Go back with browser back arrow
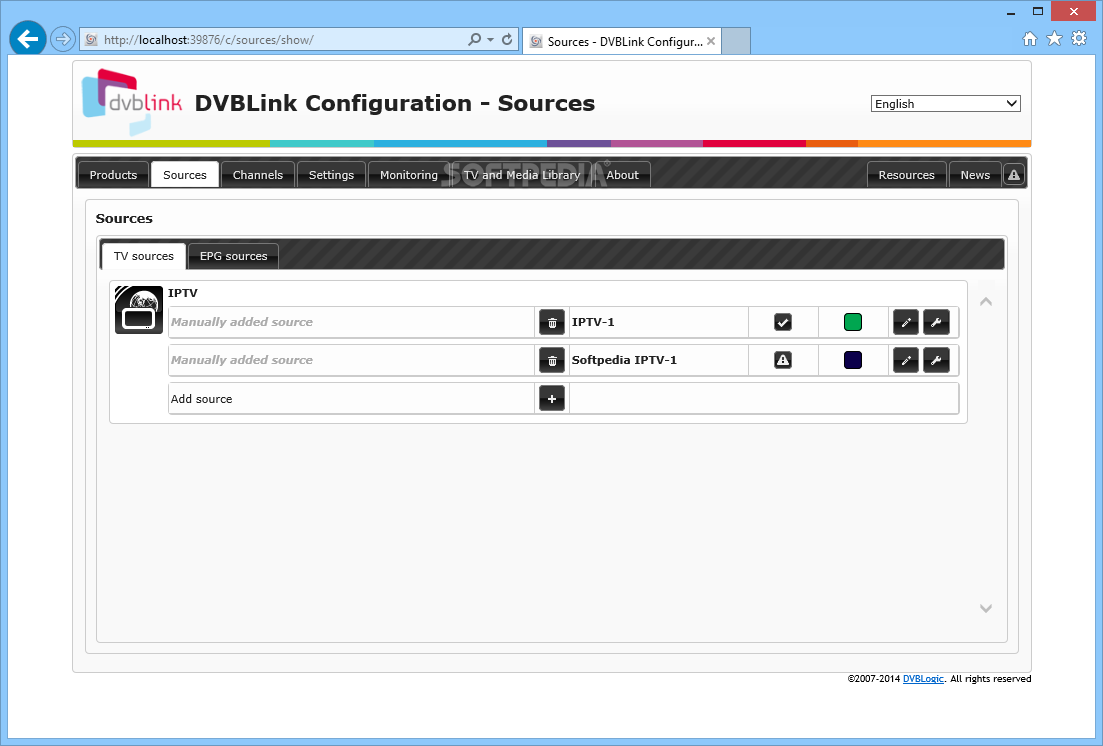 [x=28, y=39]
